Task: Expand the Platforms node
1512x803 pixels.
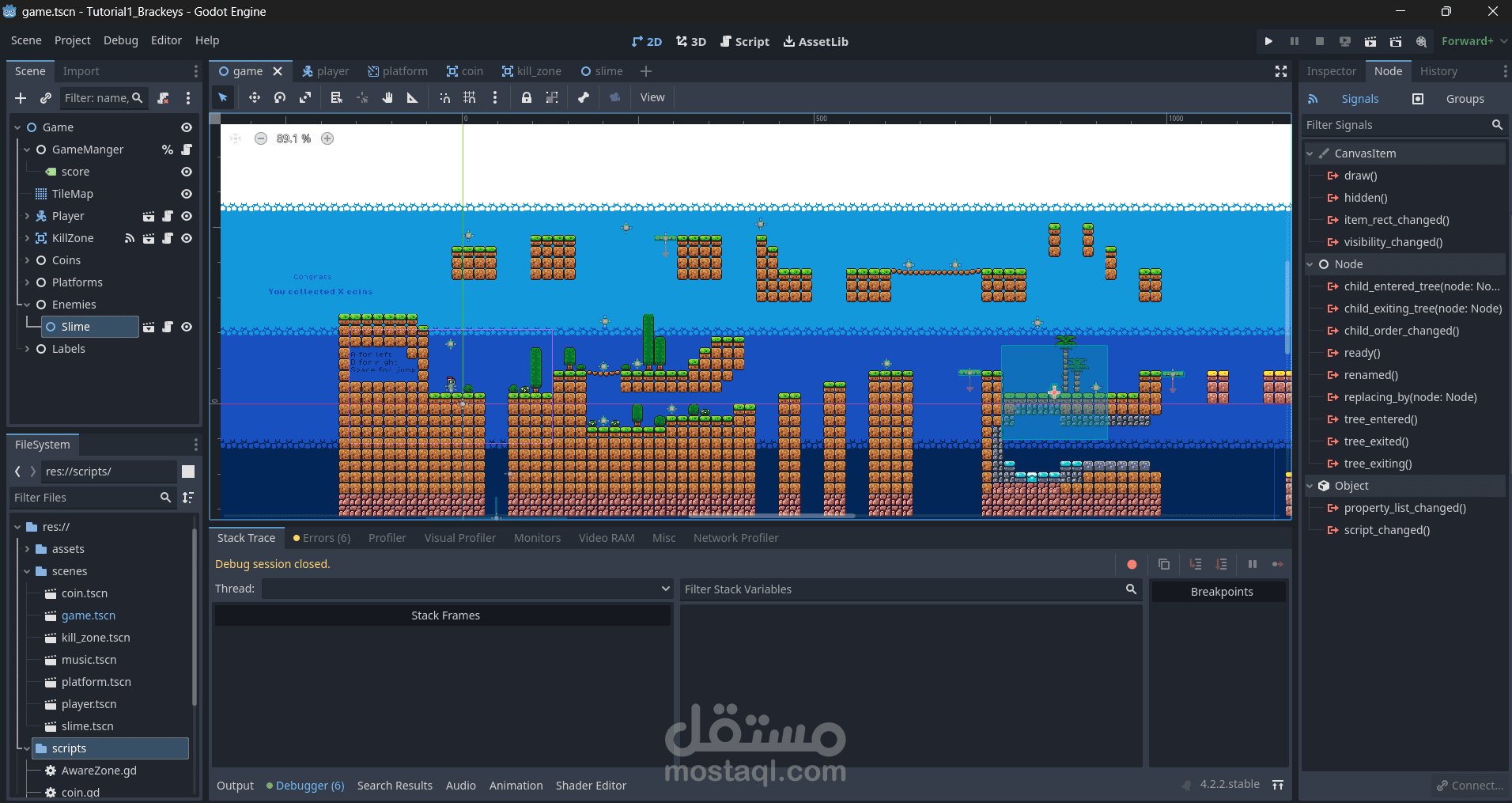Action: pos(27,282)
